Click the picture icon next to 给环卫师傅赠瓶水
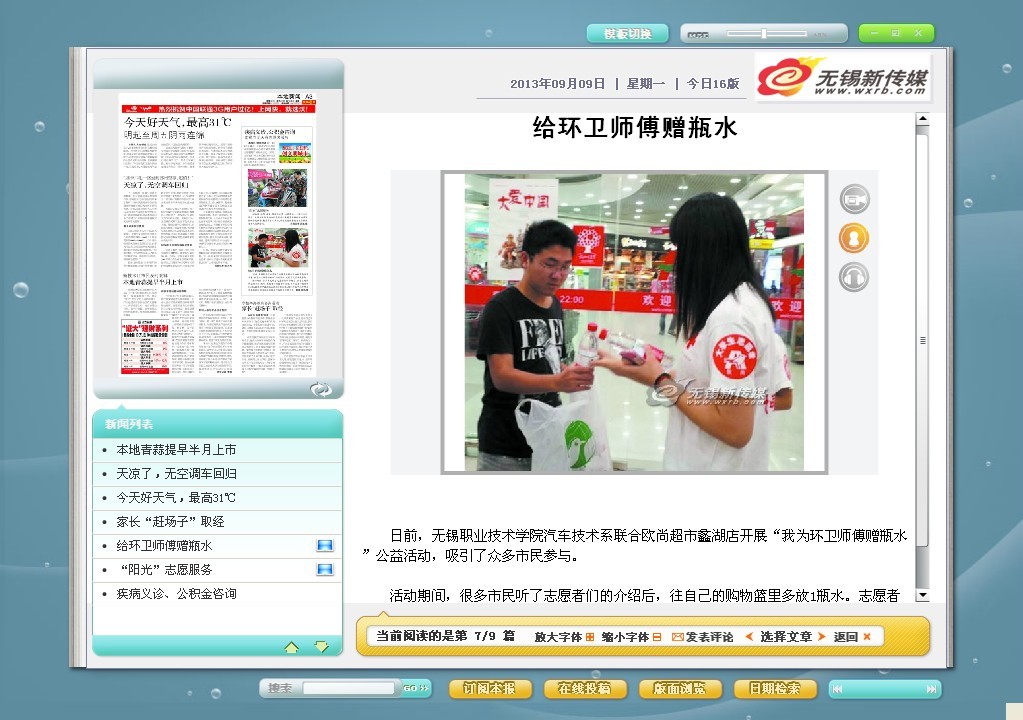 [x=324, y=546]
